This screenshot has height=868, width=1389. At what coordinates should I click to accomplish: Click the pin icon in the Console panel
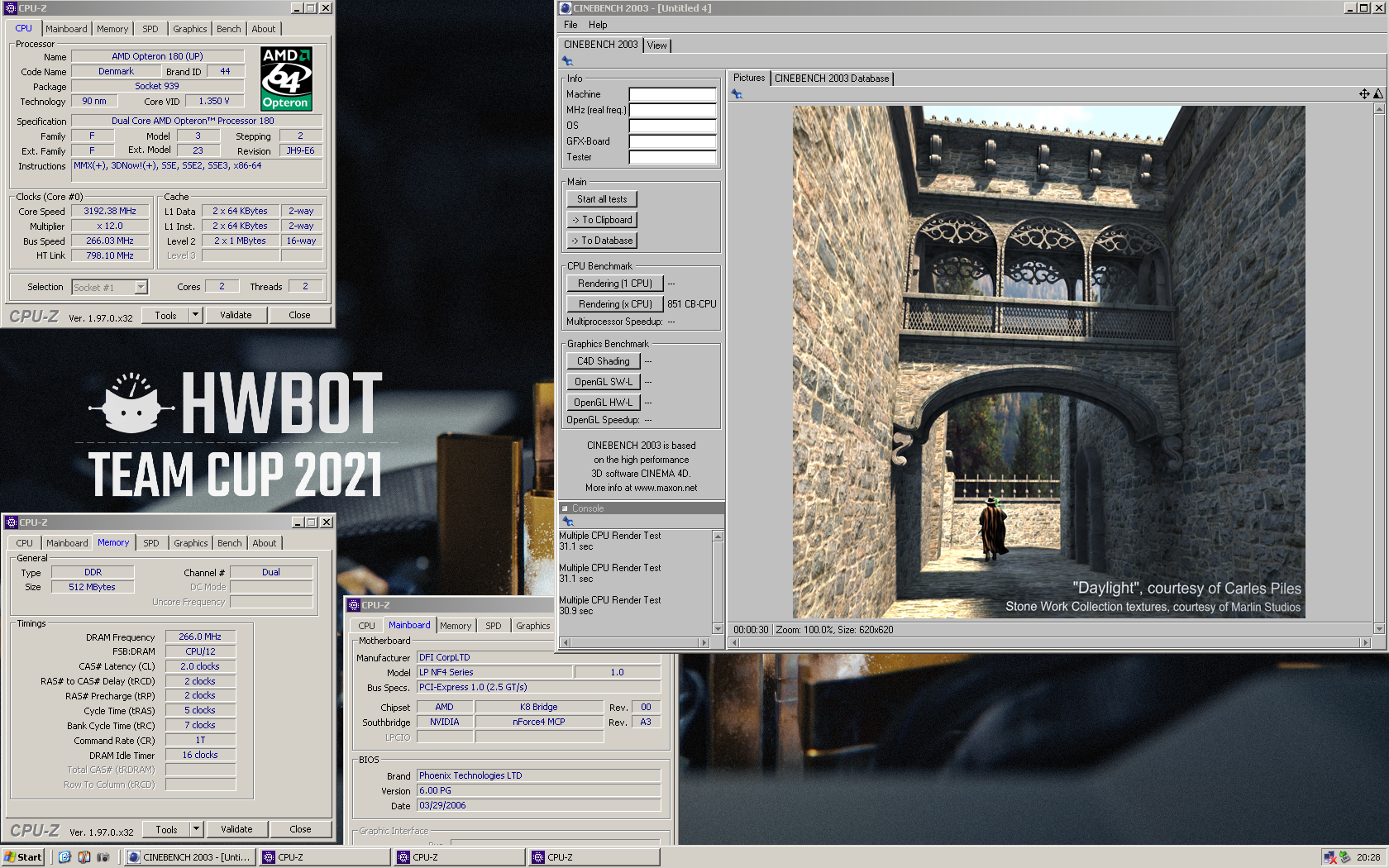[x=567, y=522]
